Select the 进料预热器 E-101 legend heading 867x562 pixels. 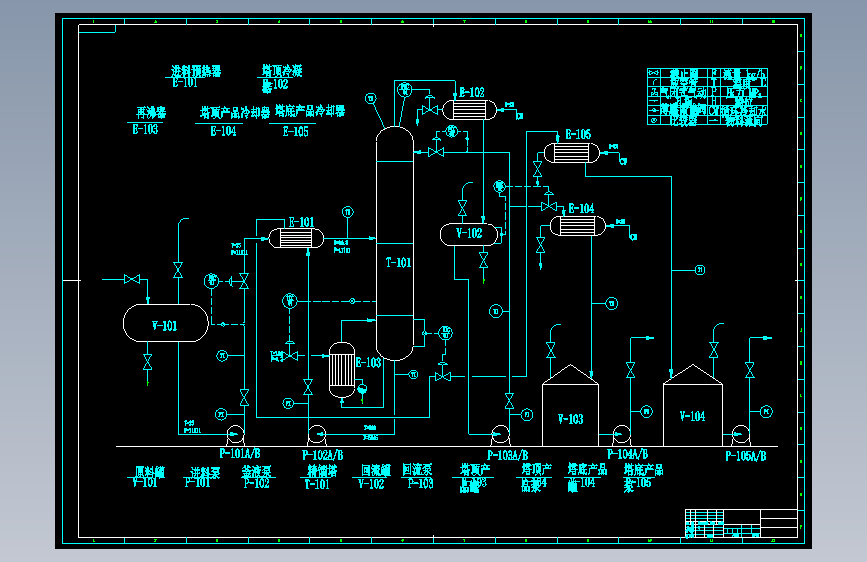[194, 77]
